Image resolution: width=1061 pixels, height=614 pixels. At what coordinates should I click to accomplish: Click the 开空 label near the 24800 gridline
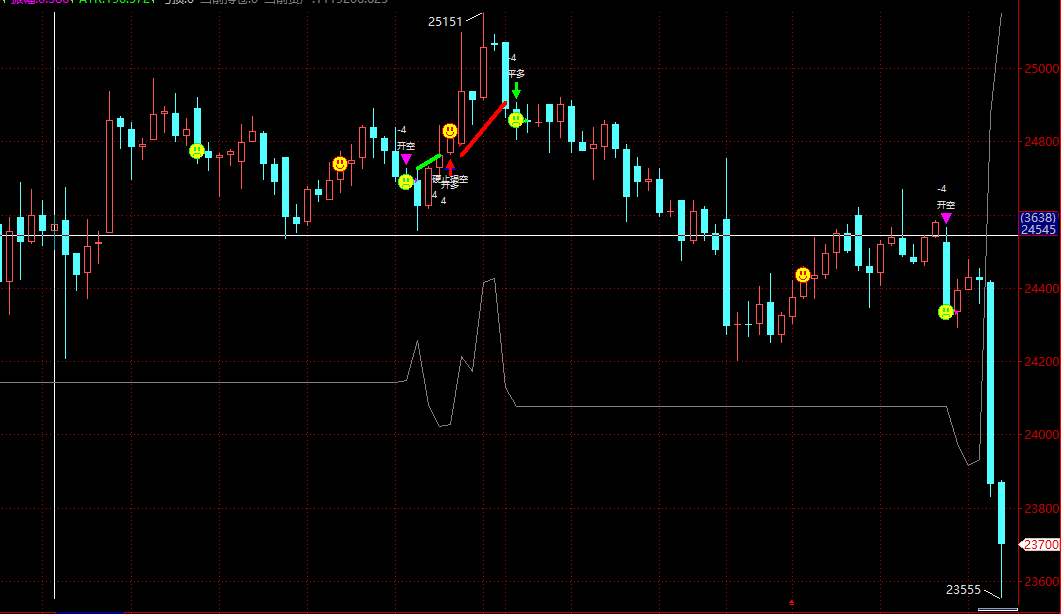pos(406,146)
